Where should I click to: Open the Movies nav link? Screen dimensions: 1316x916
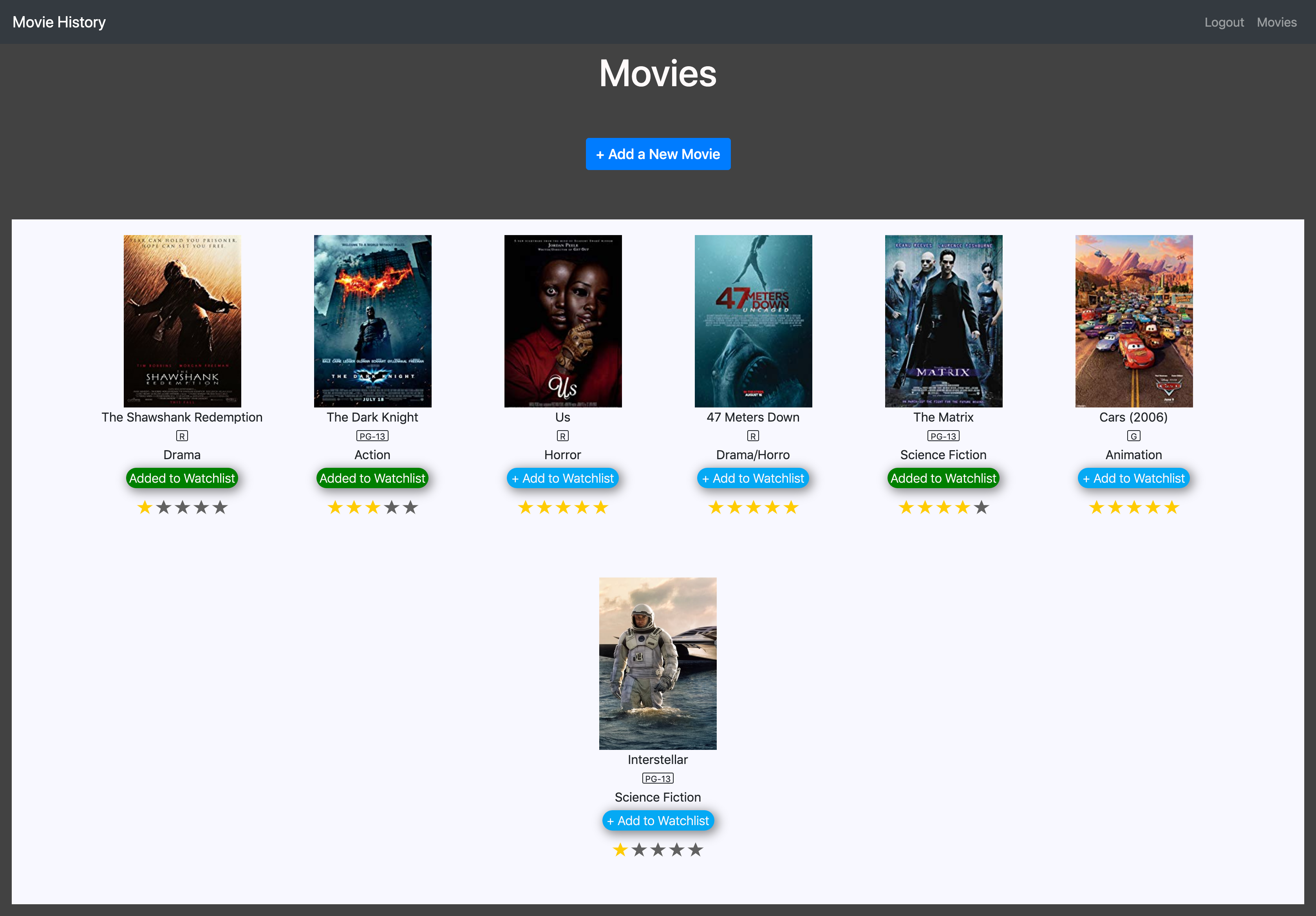pyautogui.click(x=1276, y=22)
